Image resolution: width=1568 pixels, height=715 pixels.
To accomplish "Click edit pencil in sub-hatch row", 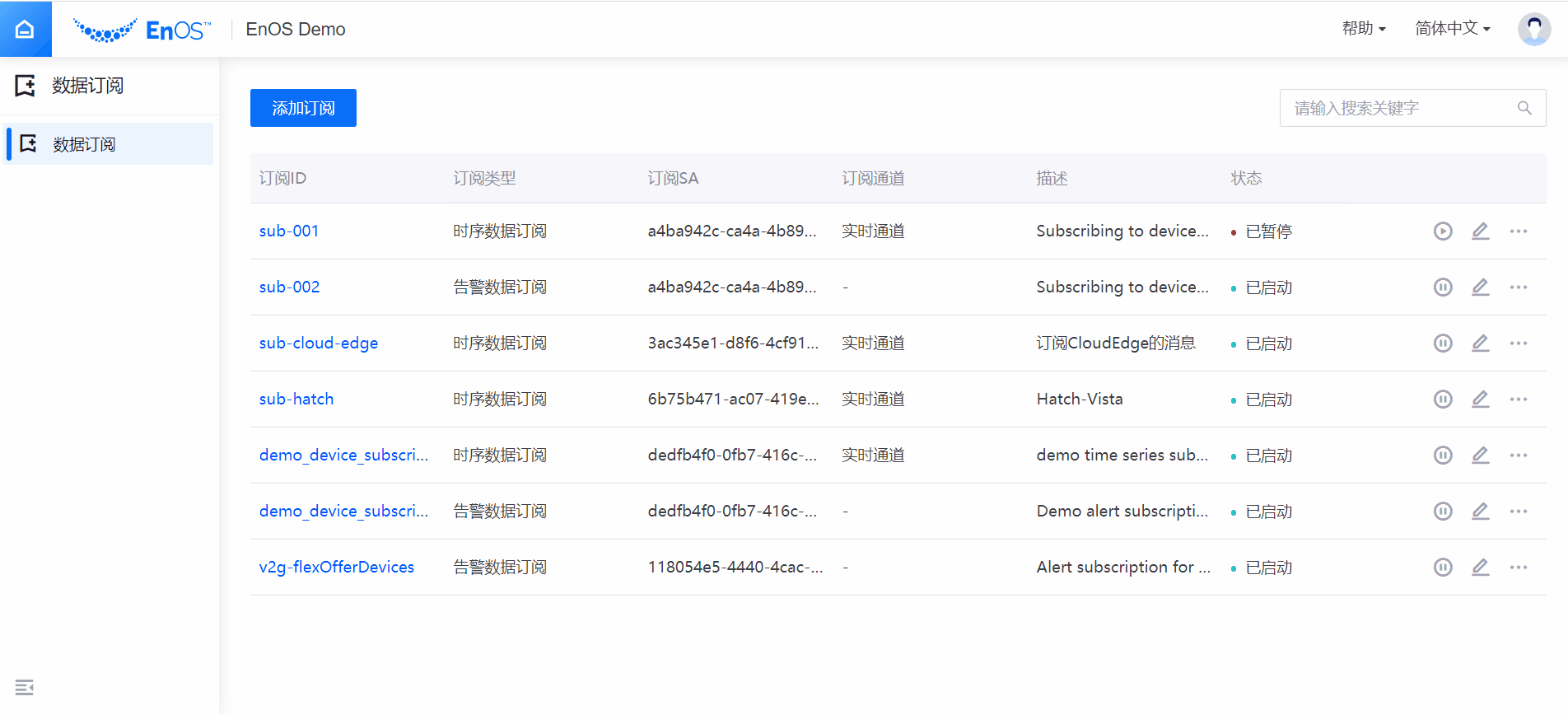I will (x=1480, y=400).
